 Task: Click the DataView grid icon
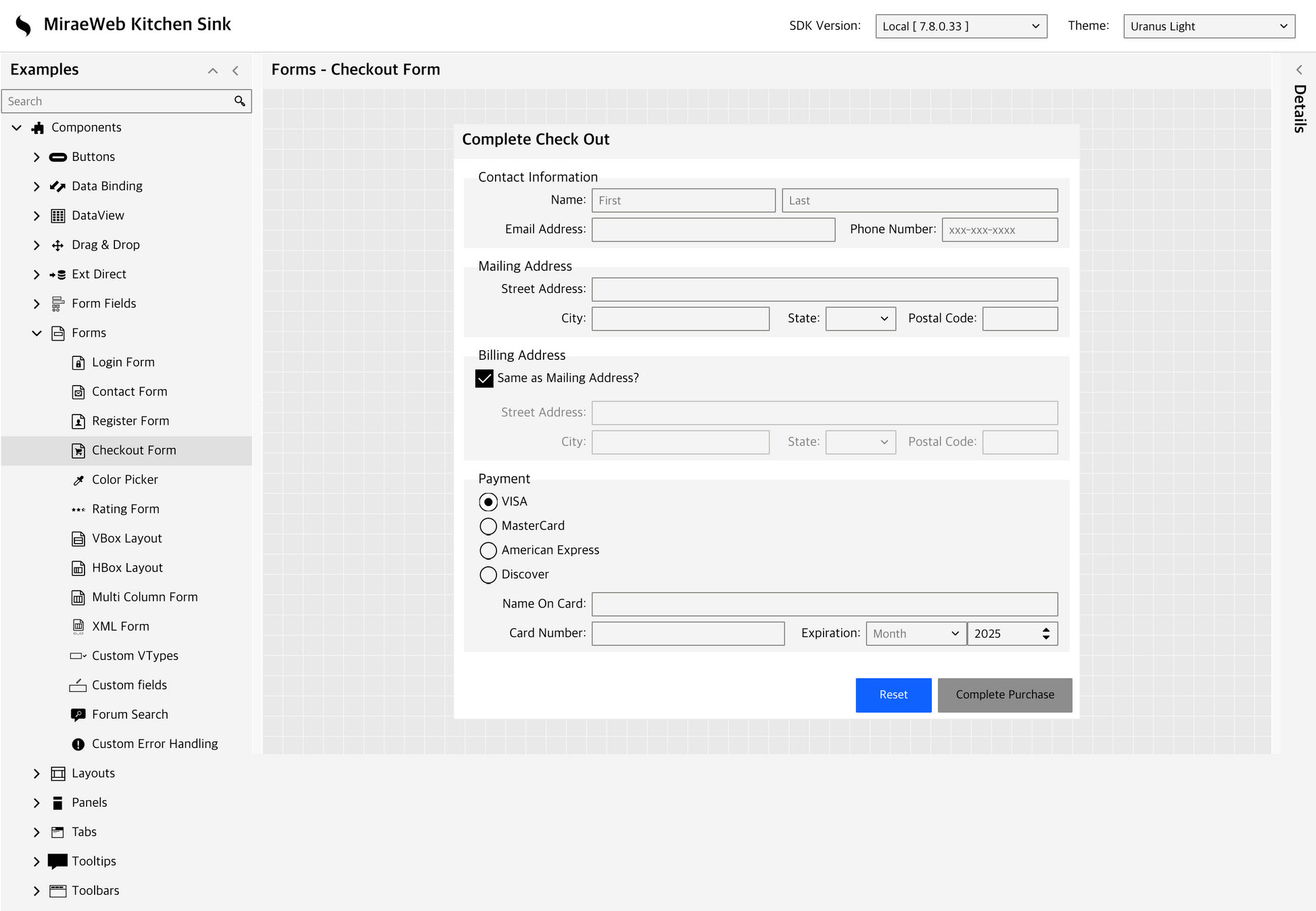[x=58, y=216]
